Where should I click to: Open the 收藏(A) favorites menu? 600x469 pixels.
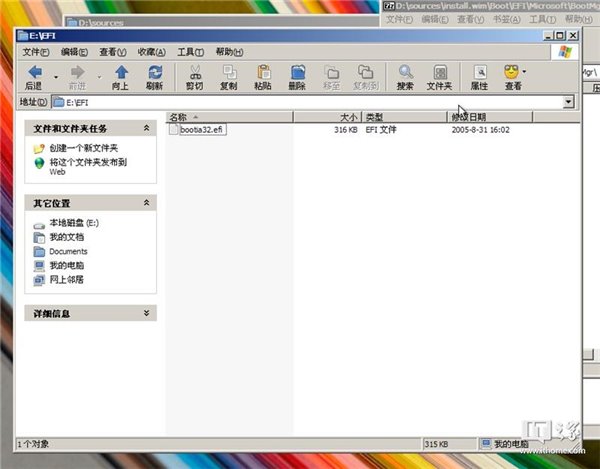152,52
